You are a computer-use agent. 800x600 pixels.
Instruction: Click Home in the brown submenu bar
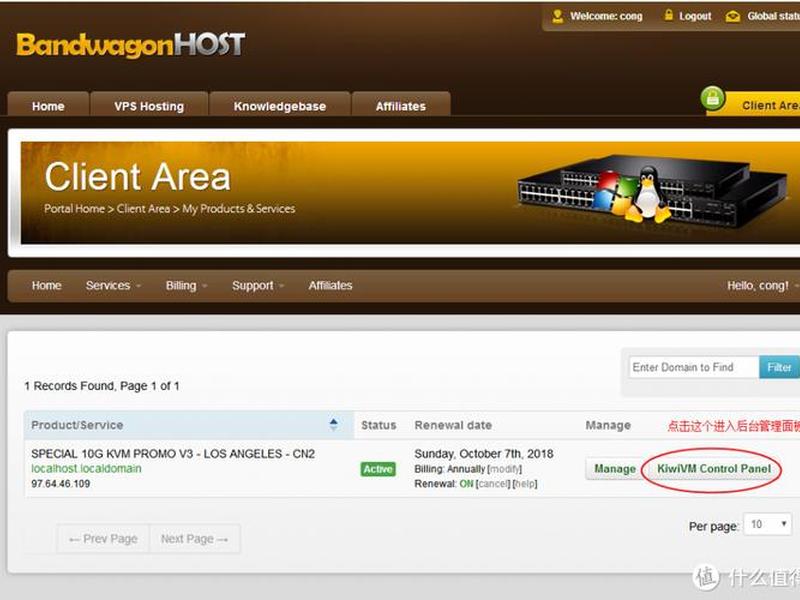[x=46, y=286]
